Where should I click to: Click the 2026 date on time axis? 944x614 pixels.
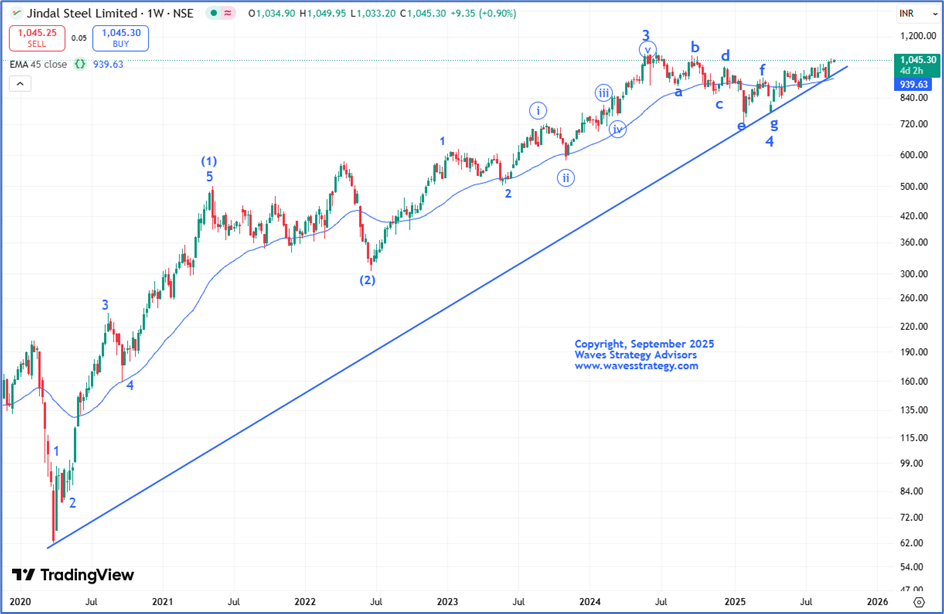[877, 601]
